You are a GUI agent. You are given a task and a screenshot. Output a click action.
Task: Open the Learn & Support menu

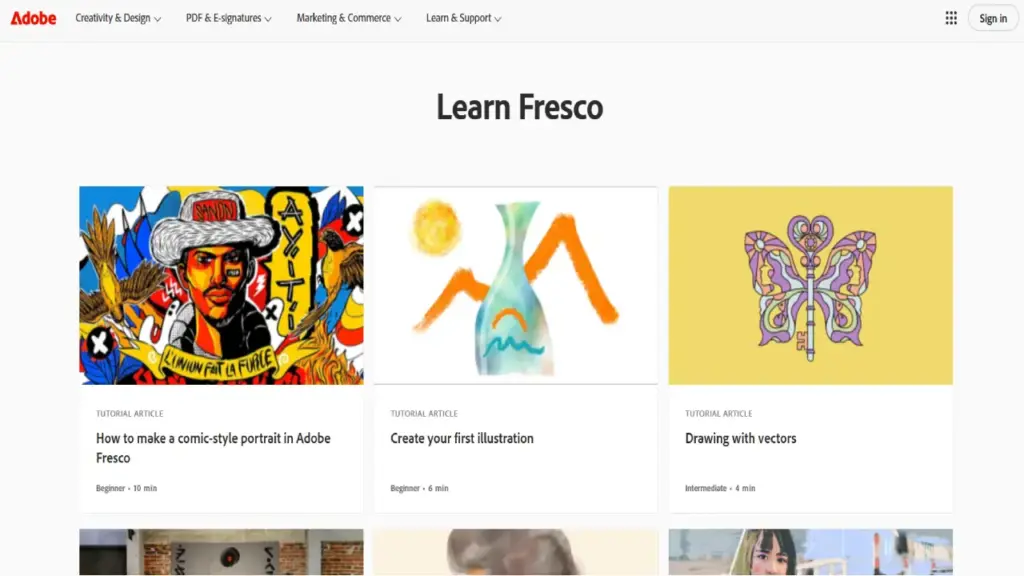(x=462, y=17)
